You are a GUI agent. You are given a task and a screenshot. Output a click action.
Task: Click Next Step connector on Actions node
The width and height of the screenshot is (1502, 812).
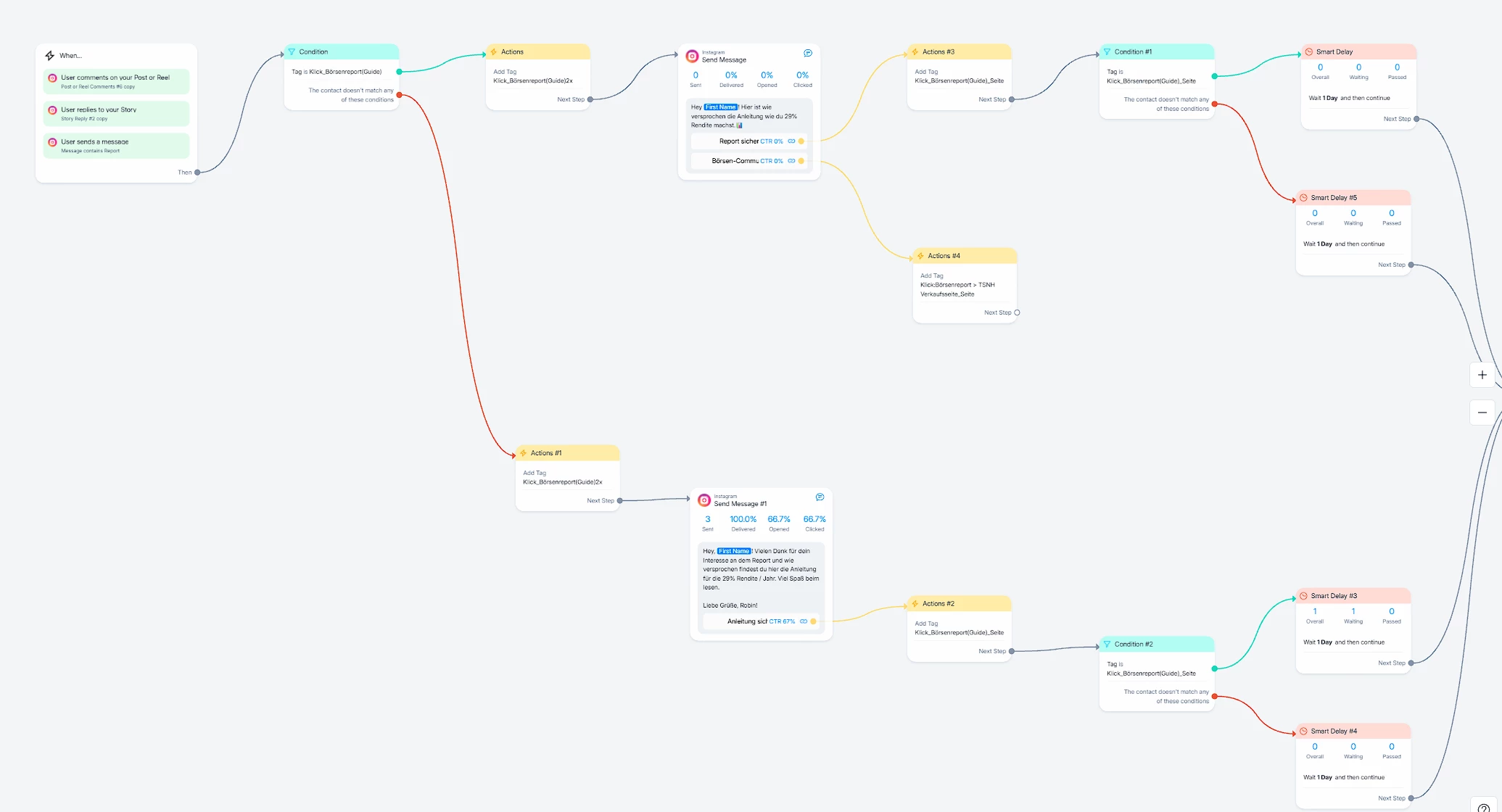pyautogui.click(x=590, y=99)
